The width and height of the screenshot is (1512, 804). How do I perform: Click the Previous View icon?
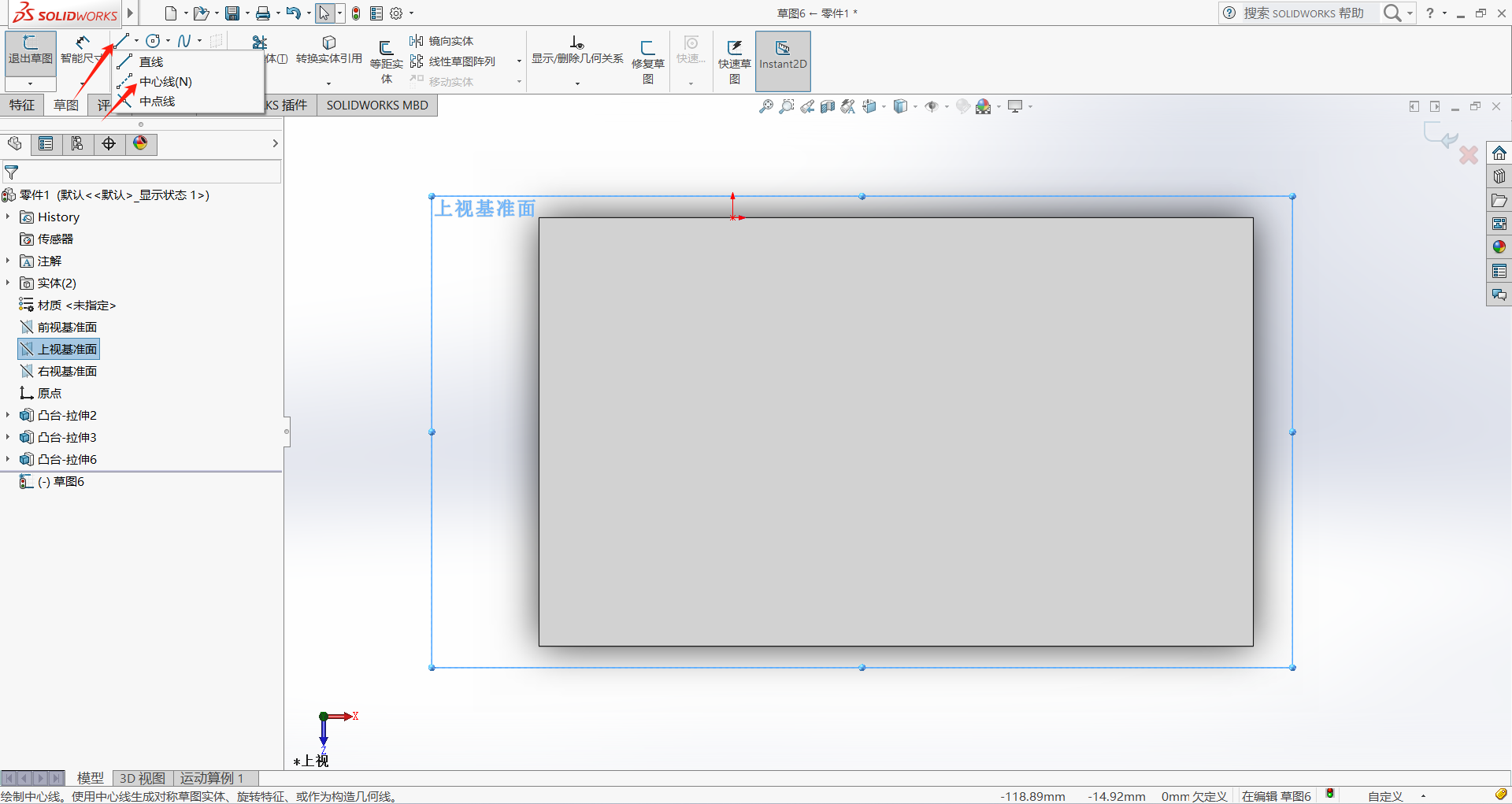807,106
